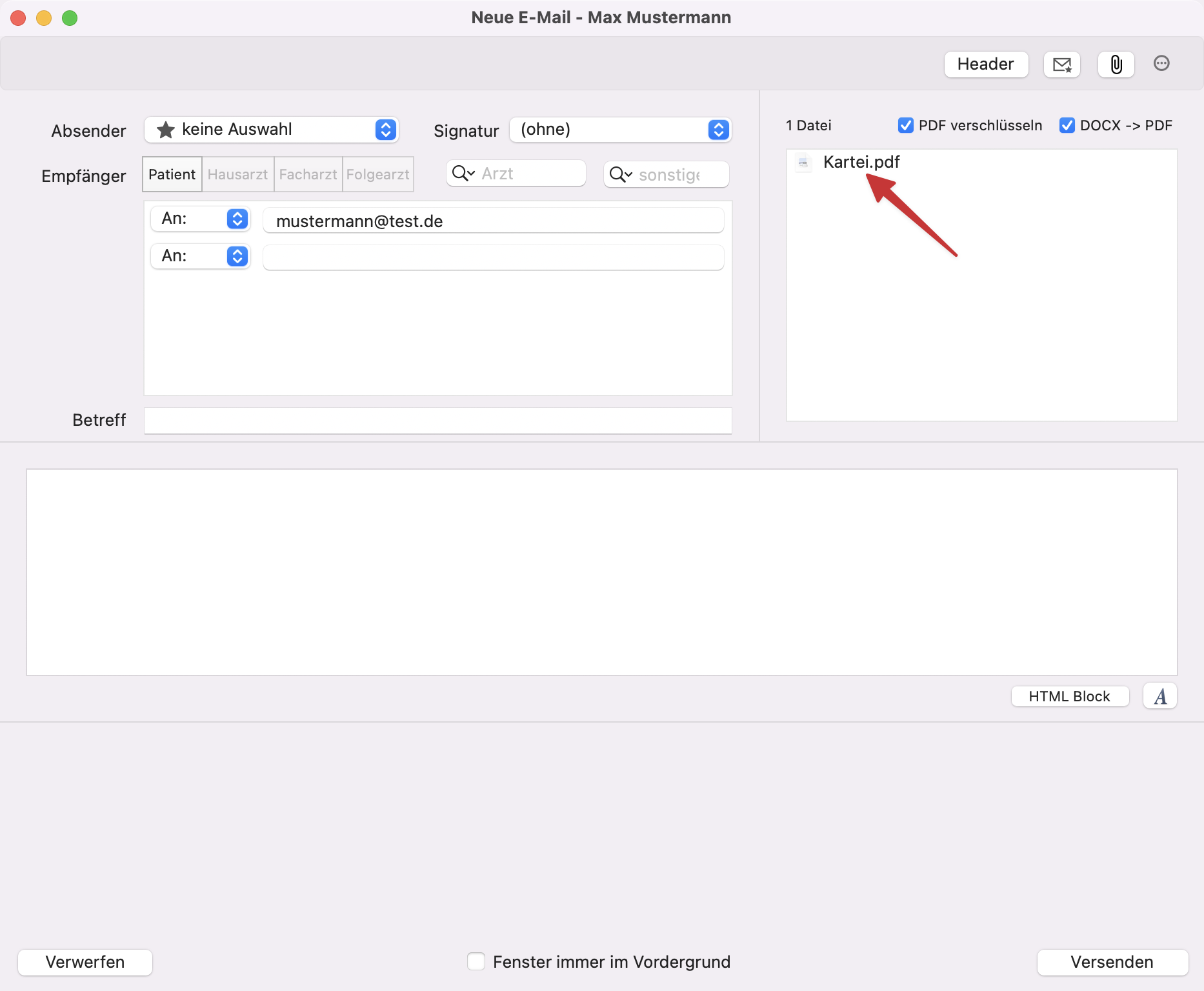Open the more options ellipsis icon
The height and width of the screenshot is (991, 1204).
1161,63
